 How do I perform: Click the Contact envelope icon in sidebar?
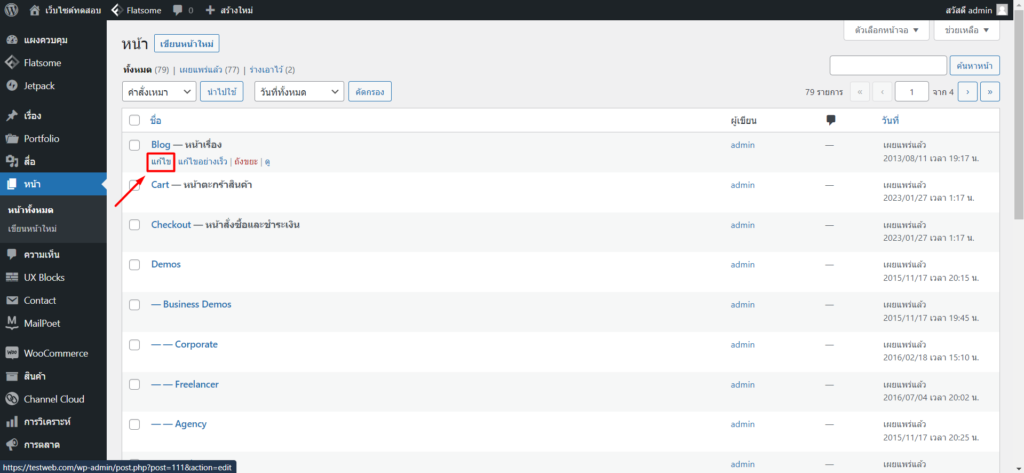pos(11,301)
